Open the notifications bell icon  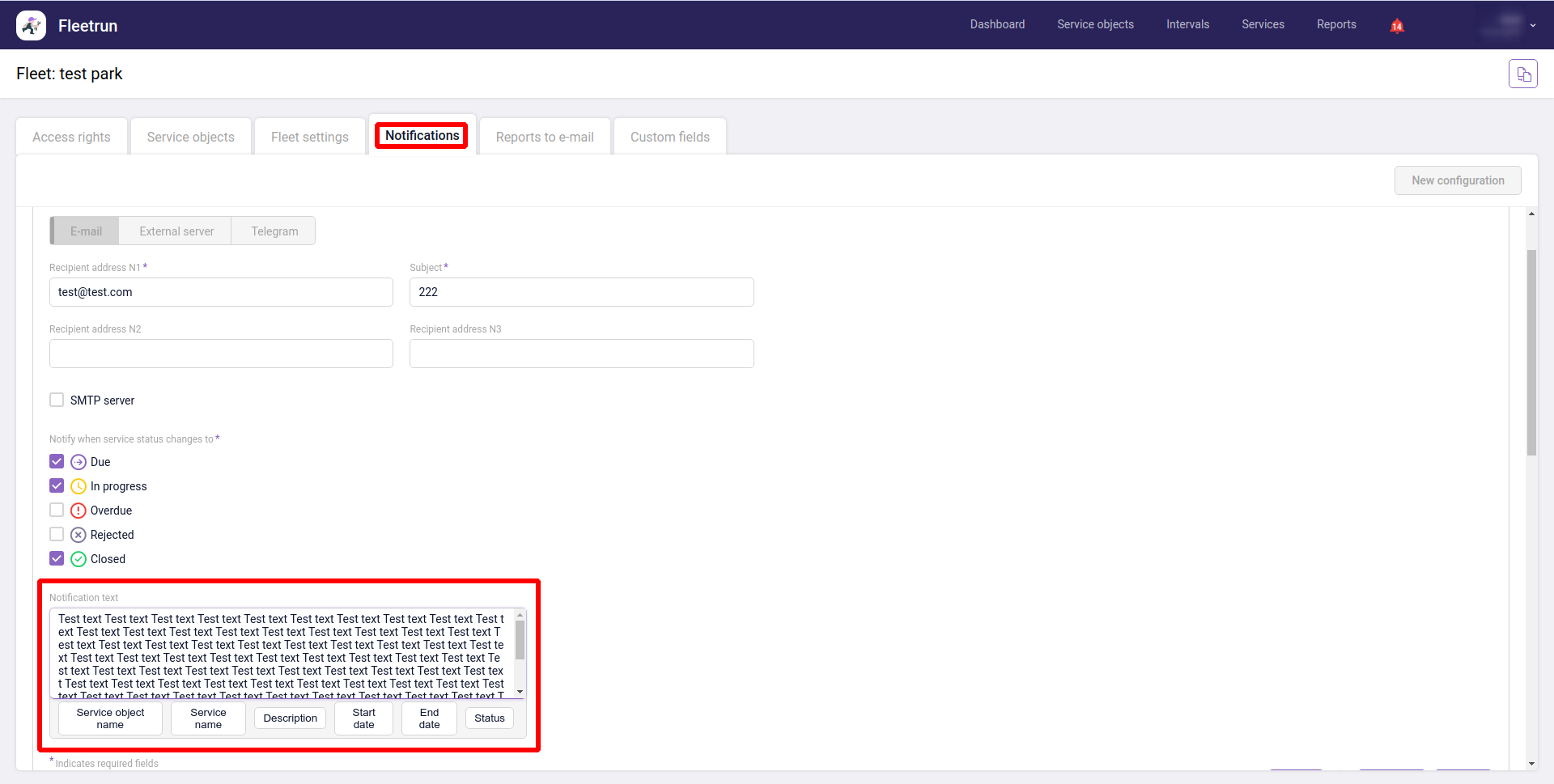tap(1396, 26)
